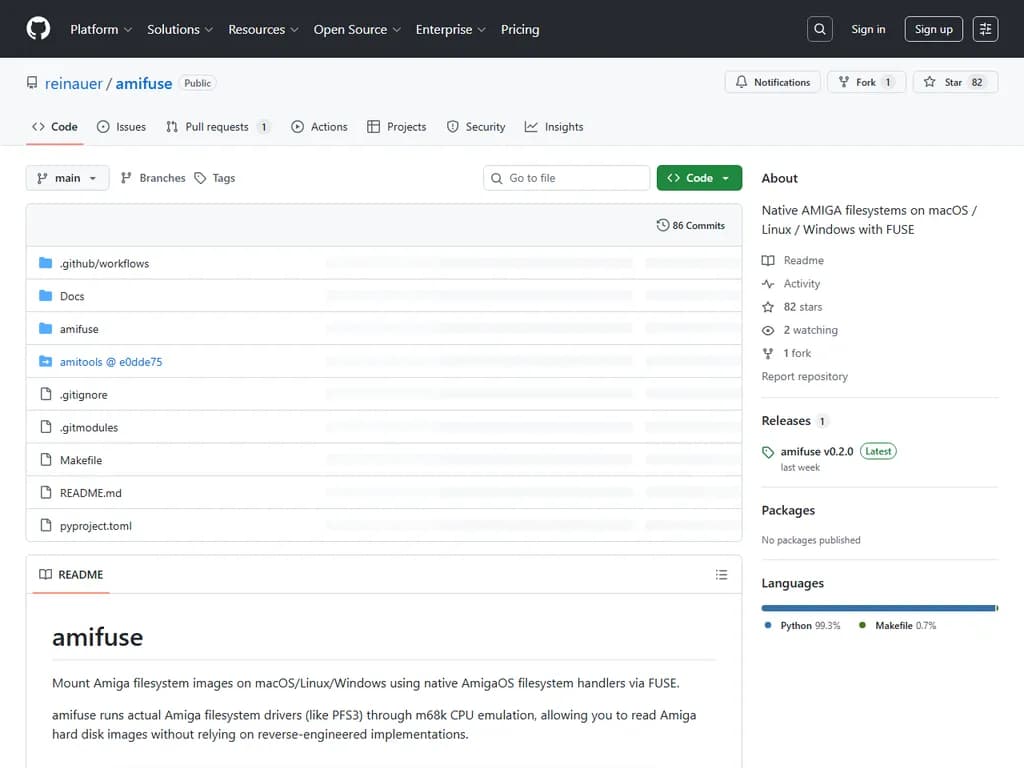Switch to the Issues tab
The width and height of the screenshot is (1024, 768).
pos(121,127)
